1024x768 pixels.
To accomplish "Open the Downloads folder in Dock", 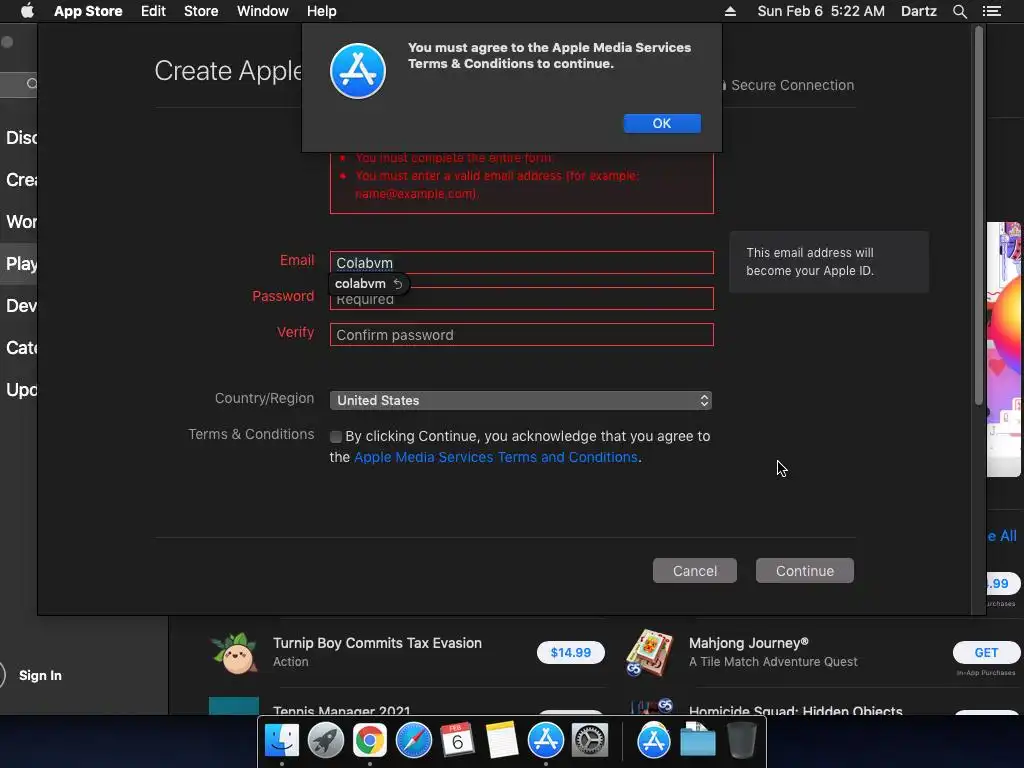I will pos(697,741).
